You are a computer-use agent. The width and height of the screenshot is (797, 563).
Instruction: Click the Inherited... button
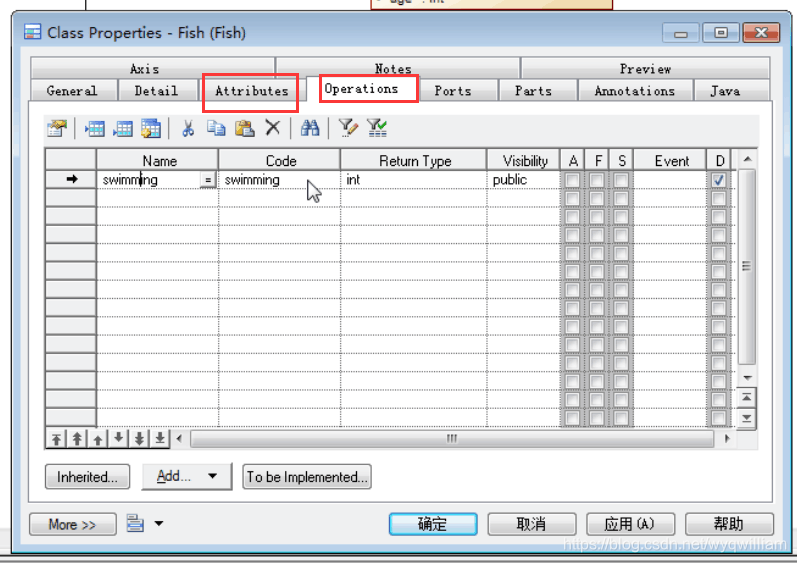87,477
